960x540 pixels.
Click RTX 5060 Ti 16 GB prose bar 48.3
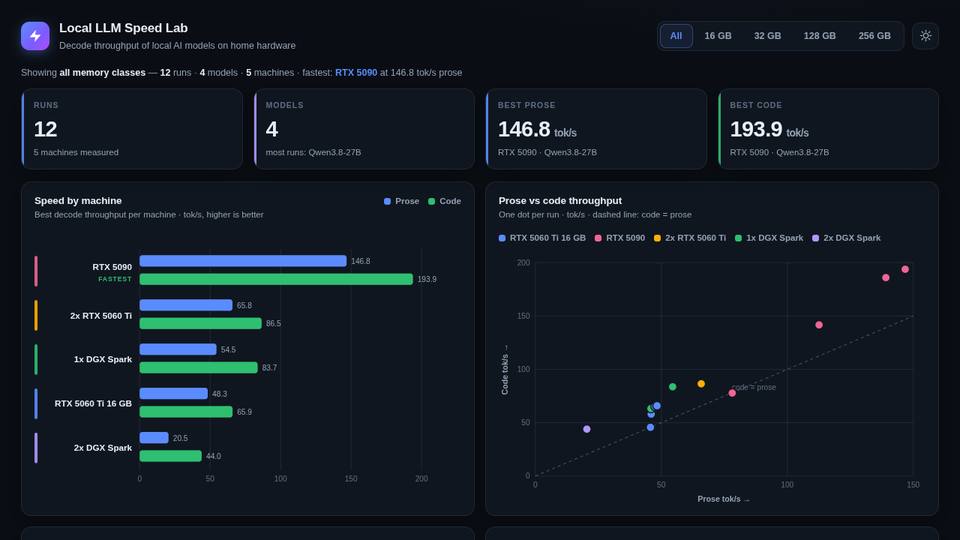coord(174,393)
